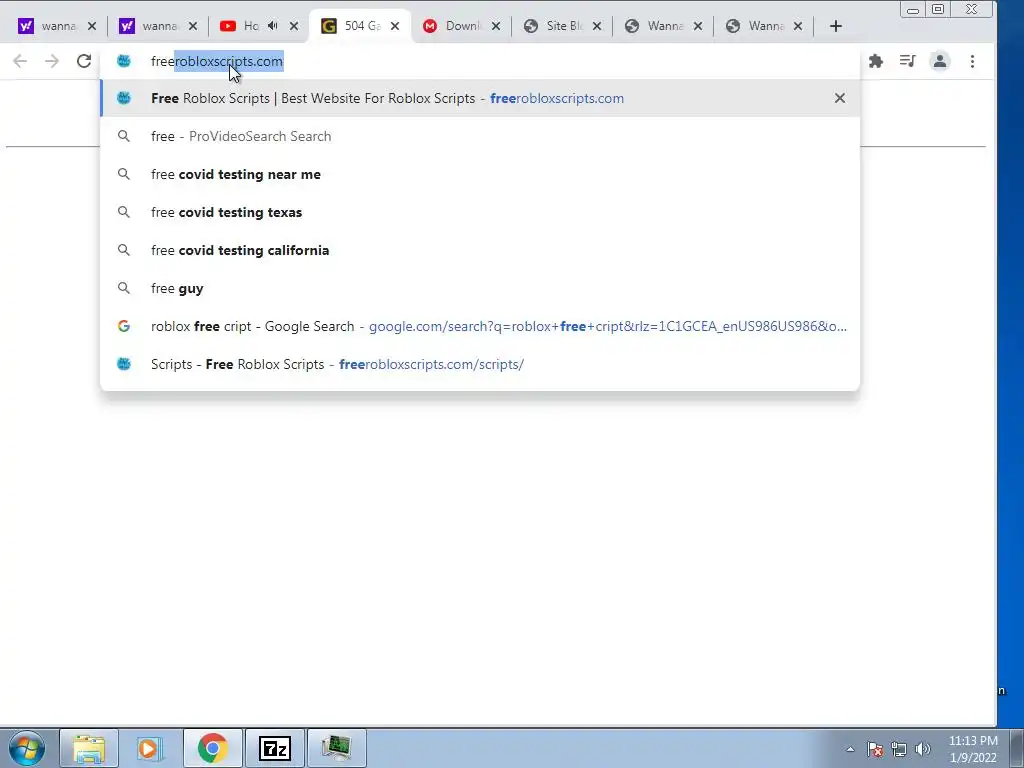The width and height of the screenshot is (1024, 768).
Task: Go forward using the forward arrow
Action: (x=52, y=61)
